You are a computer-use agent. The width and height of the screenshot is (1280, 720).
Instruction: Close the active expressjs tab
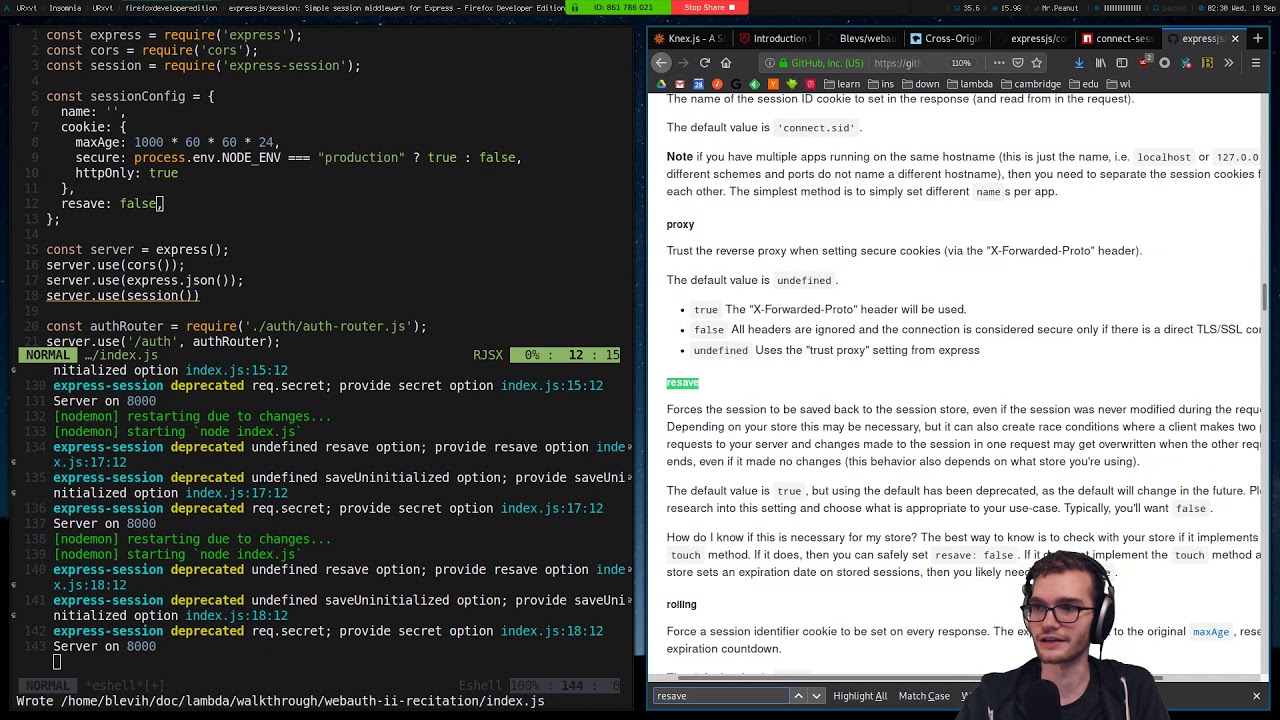(1235, 38)
